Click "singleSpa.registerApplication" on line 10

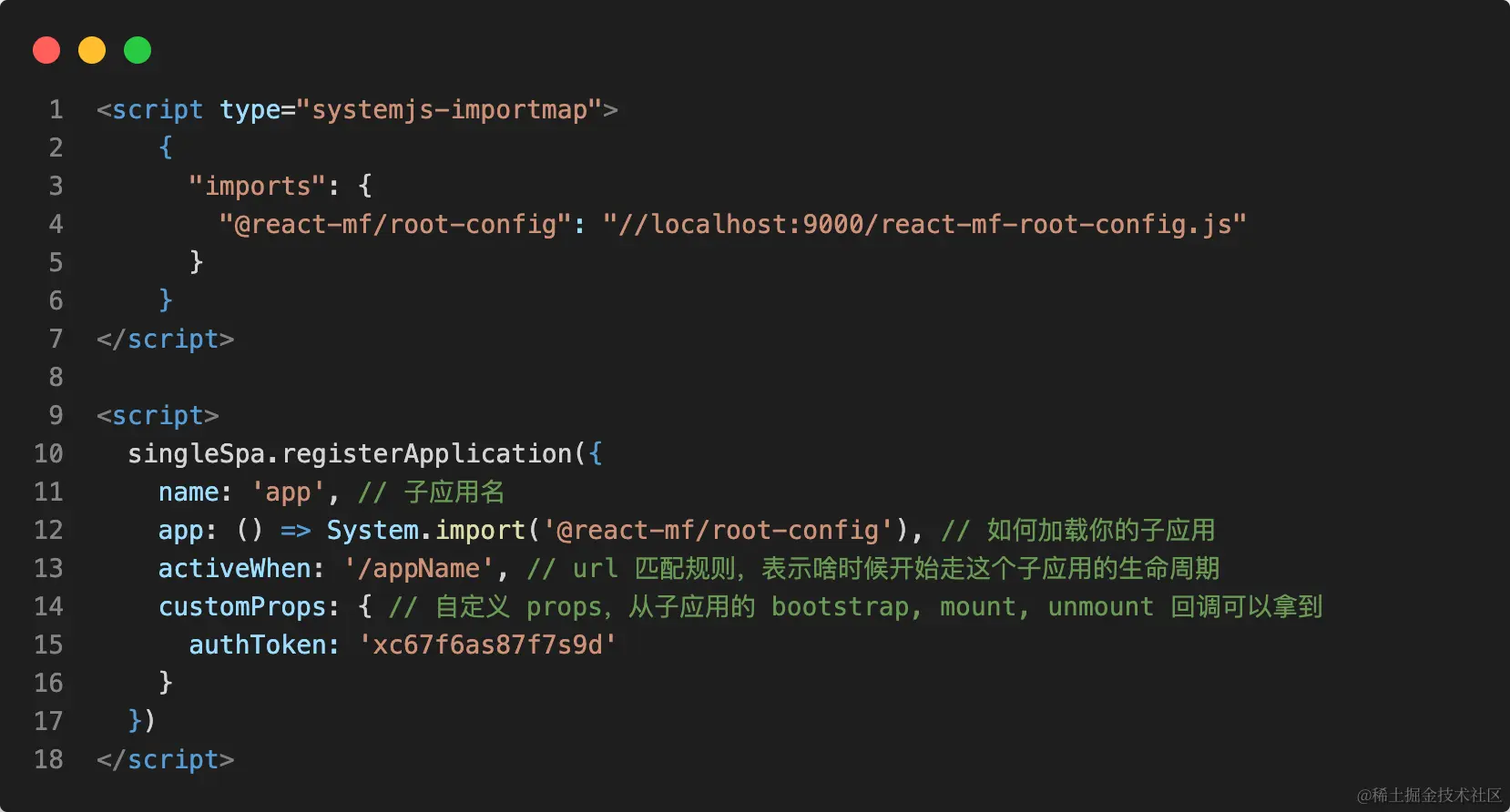coord(350,454)
